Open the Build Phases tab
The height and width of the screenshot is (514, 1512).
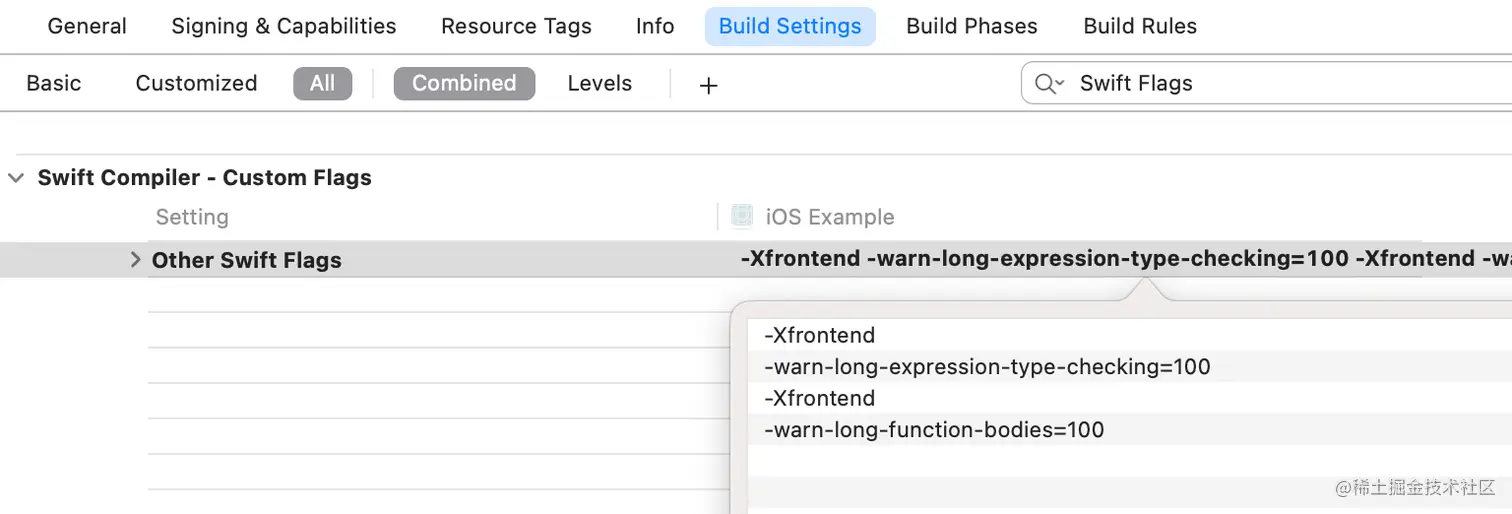(x=971, y=26)
